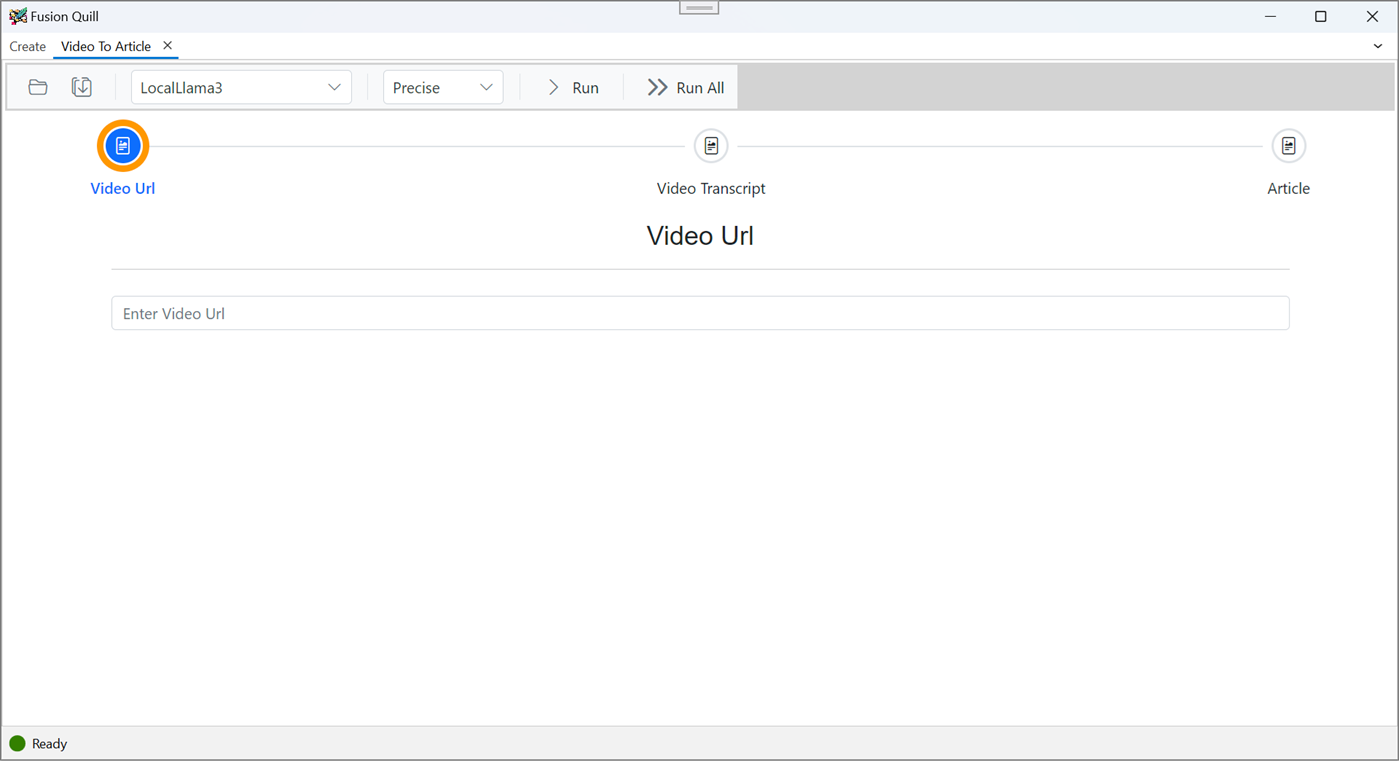Open a file using the folder icon
The height and width of the screenshot is (761, 1399).
(38, 87)
